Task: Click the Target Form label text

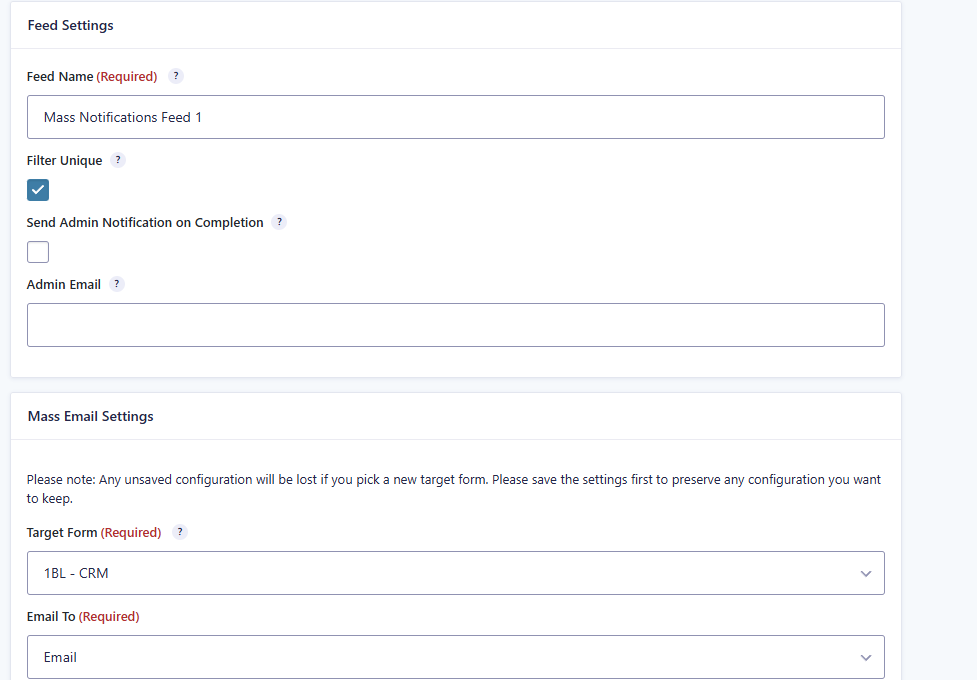Action: pyautogui.click(x=62, y=533)
